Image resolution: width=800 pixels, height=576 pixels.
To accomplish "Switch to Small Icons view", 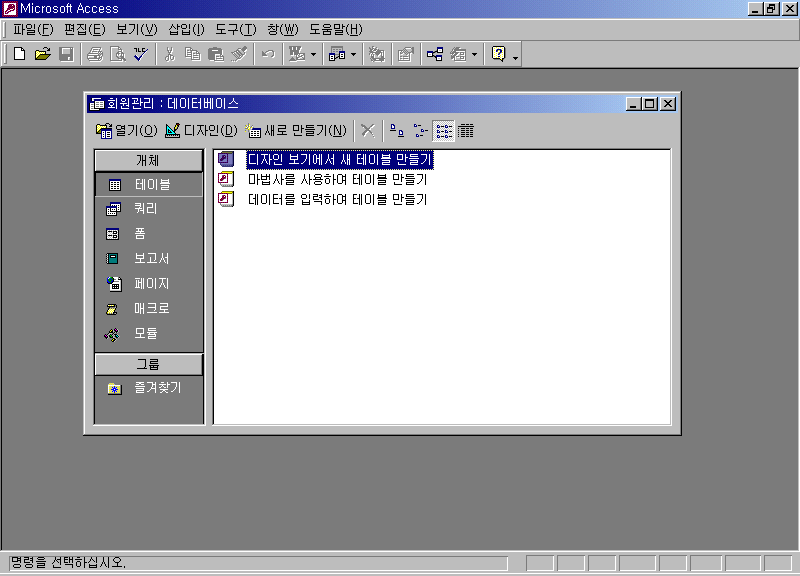I will 420,131.
